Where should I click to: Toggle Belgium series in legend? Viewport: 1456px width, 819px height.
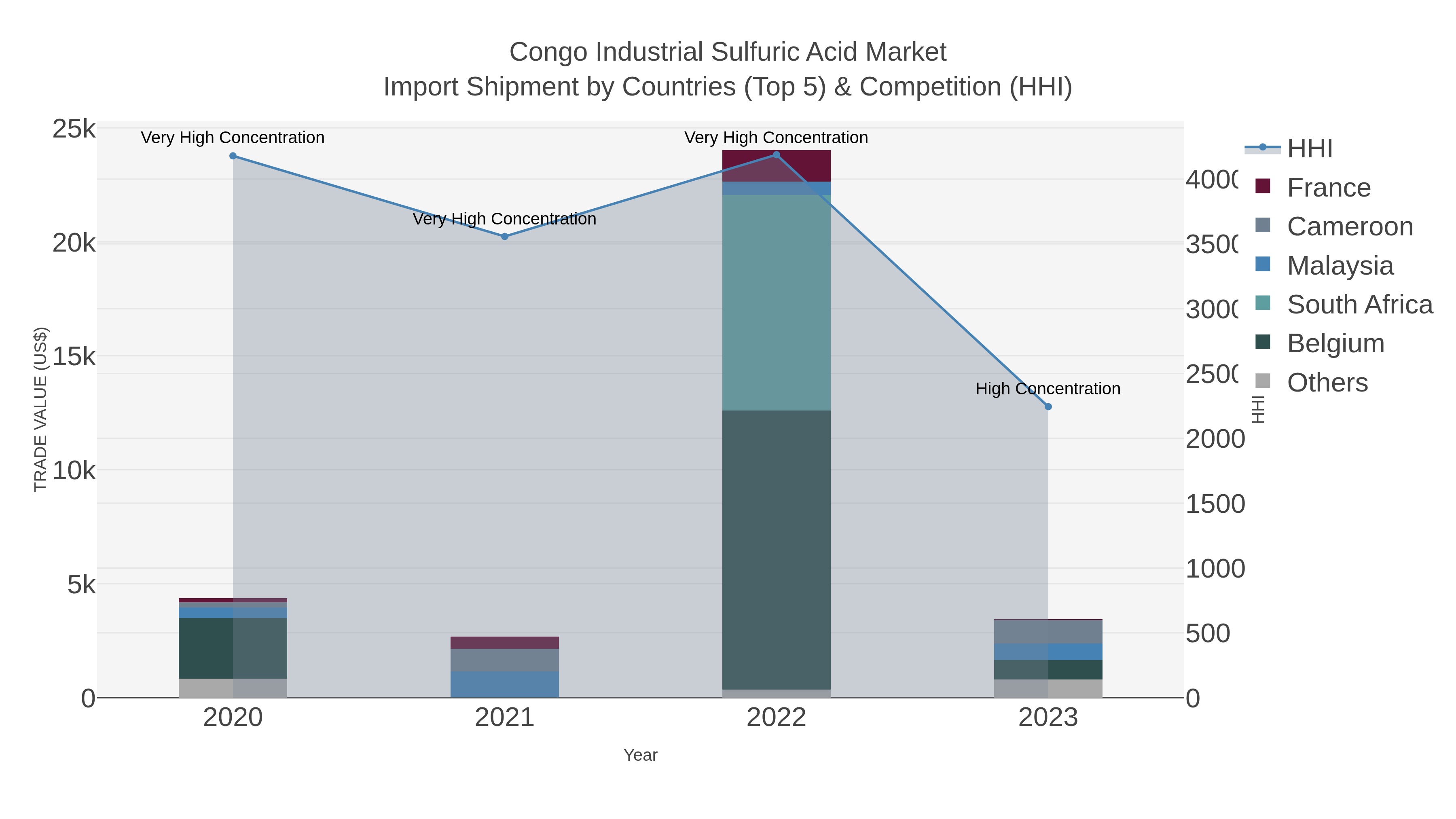tap(1320, 344)
